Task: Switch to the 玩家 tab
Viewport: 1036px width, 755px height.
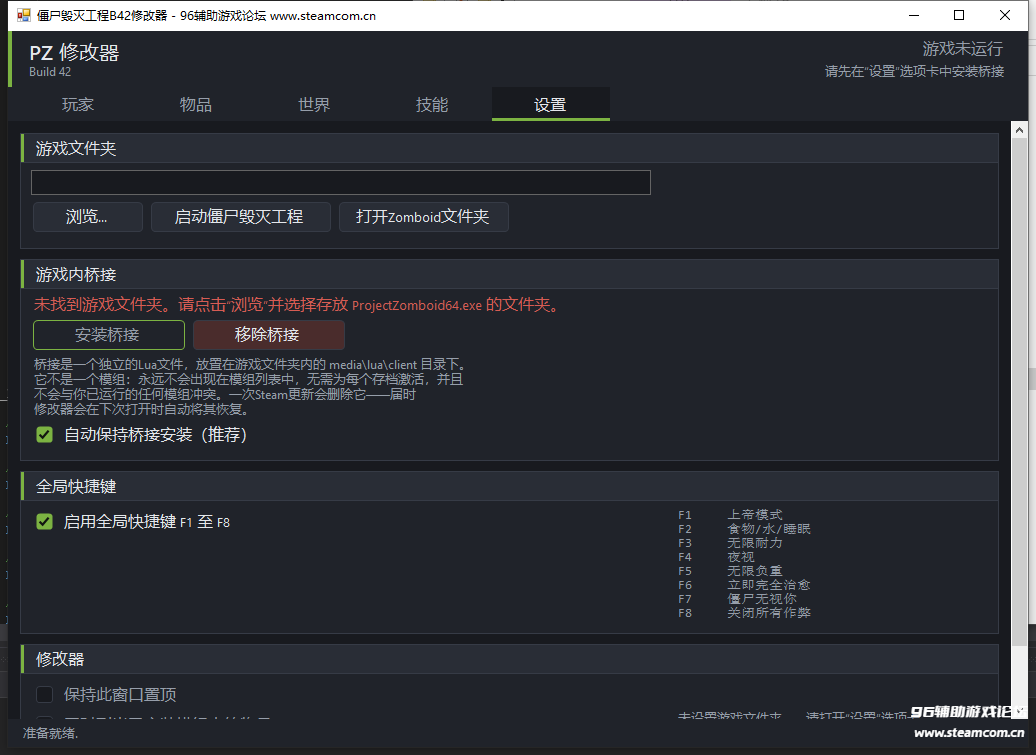Action: (78, 104)
